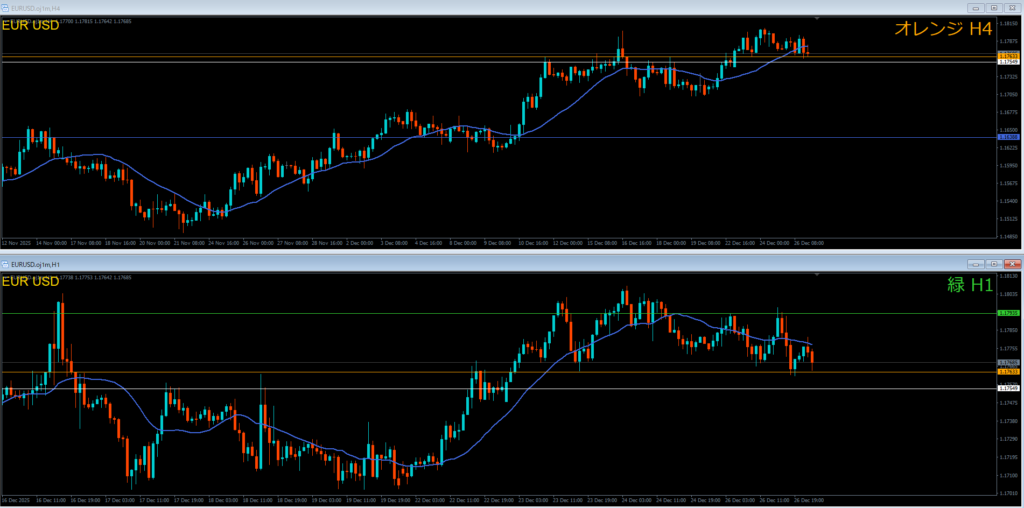Select the orange price label on H4 chart
The height and width of the screenshot is (508, 1024).
pyautogui.click(x=1008, y=54)
